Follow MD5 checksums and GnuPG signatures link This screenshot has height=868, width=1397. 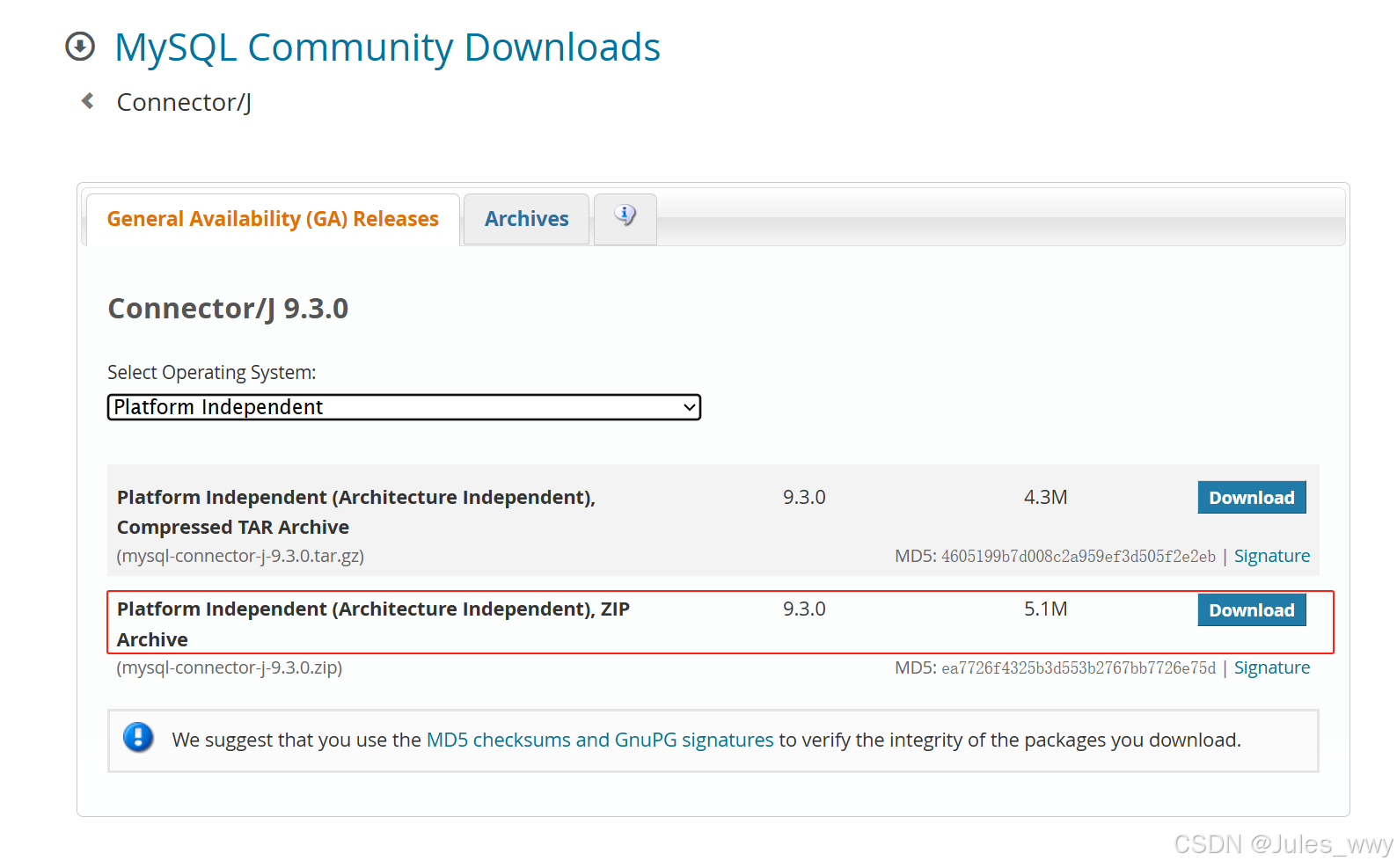(600, 740)
